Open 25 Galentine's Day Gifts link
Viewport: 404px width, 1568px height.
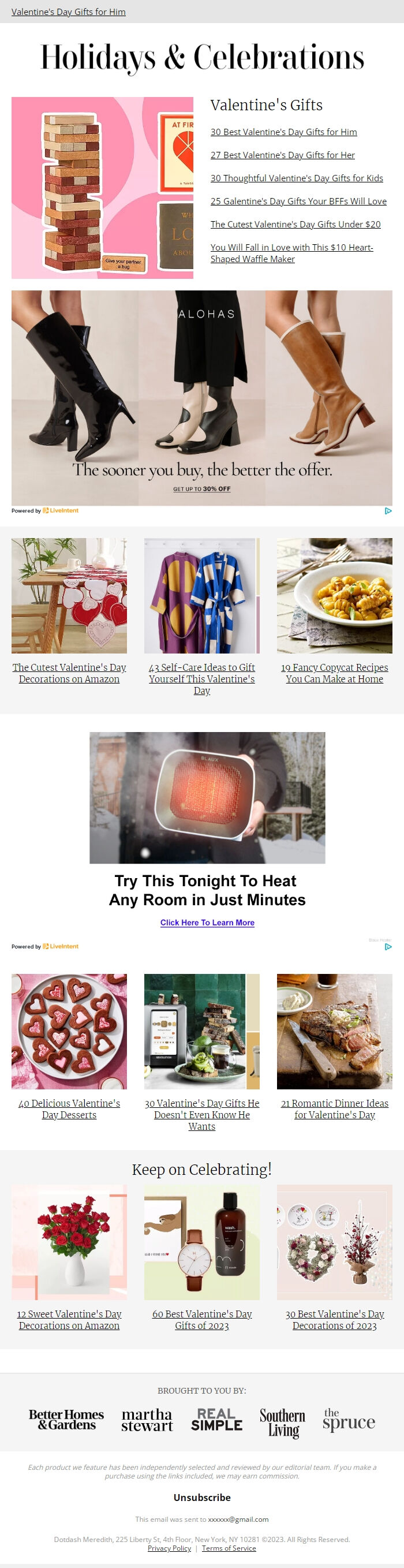coord(298,201)
